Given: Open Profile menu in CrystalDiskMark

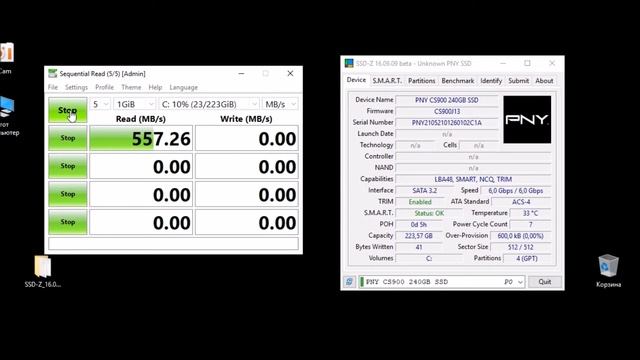Looking at the screenshot, I should [104, 87].
